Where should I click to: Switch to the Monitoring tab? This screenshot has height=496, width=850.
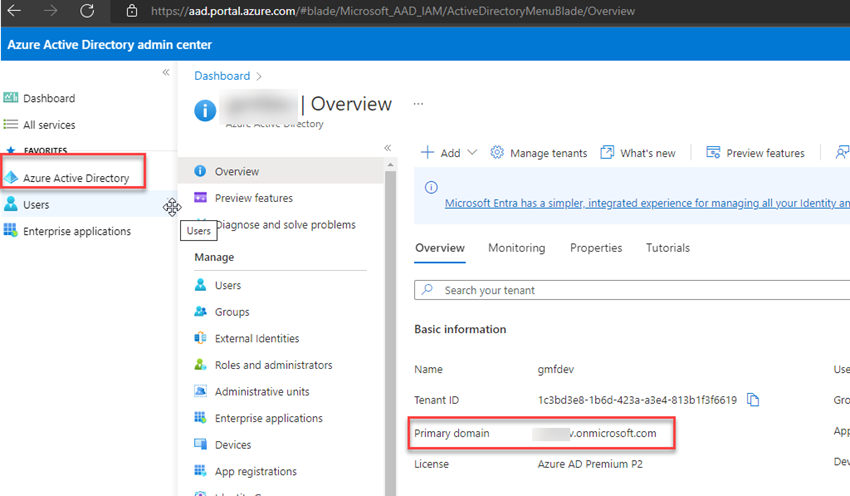coord(517,248)
